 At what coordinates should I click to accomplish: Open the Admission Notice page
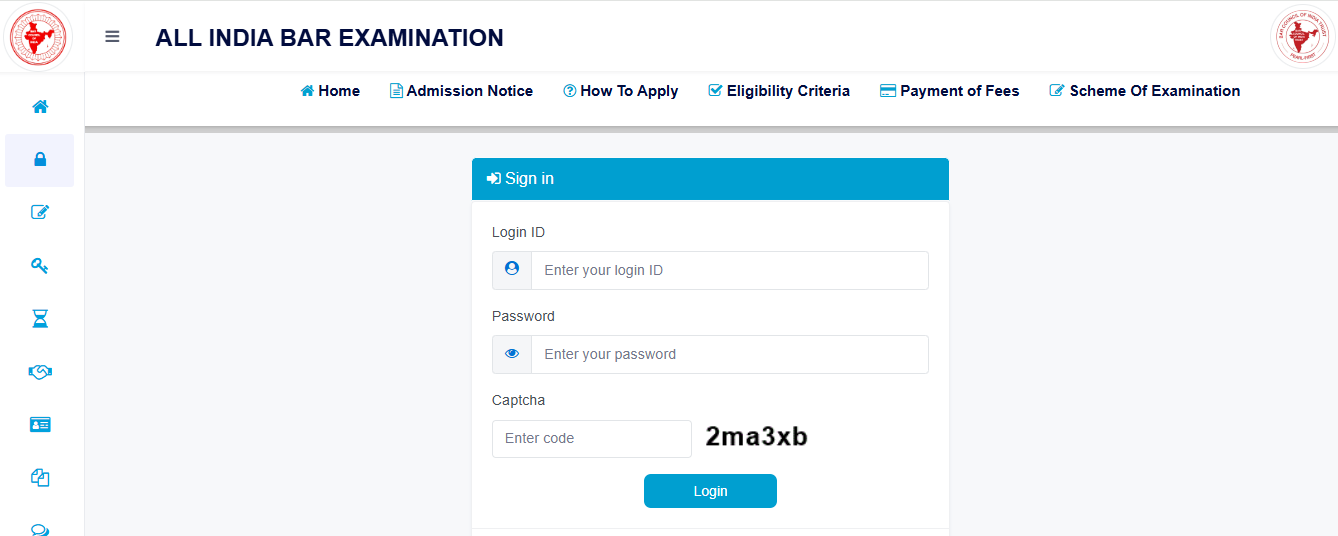click(x=461, y=91)
